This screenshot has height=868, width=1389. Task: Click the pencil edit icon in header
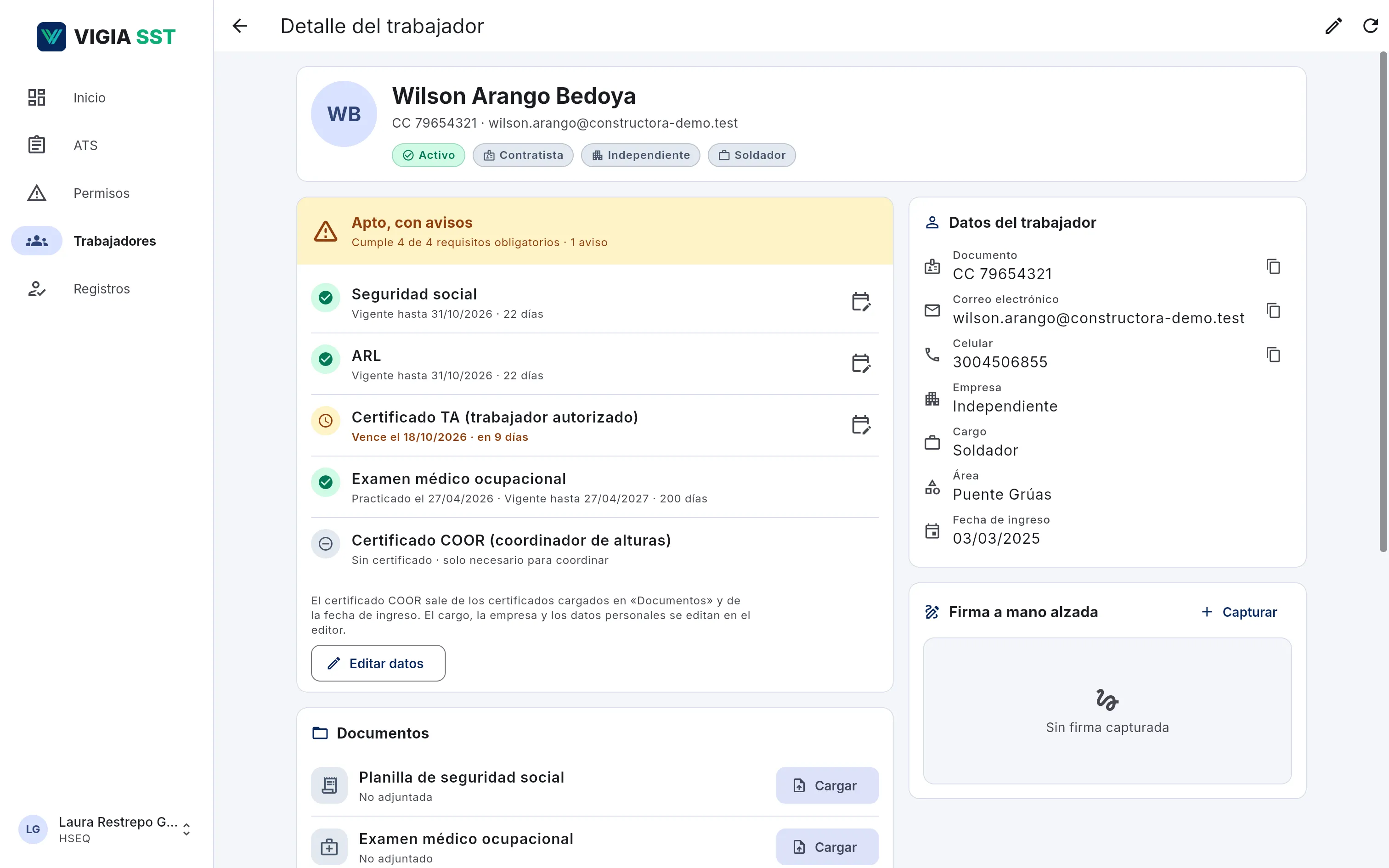[1333, 26]
